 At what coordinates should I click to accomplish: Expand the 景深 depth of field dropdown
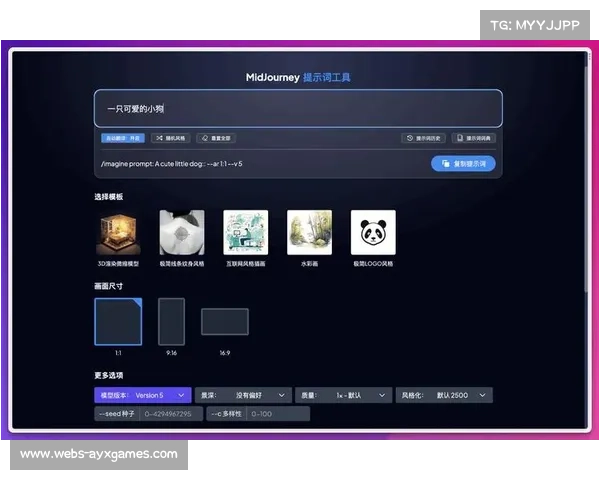[244, 395]
